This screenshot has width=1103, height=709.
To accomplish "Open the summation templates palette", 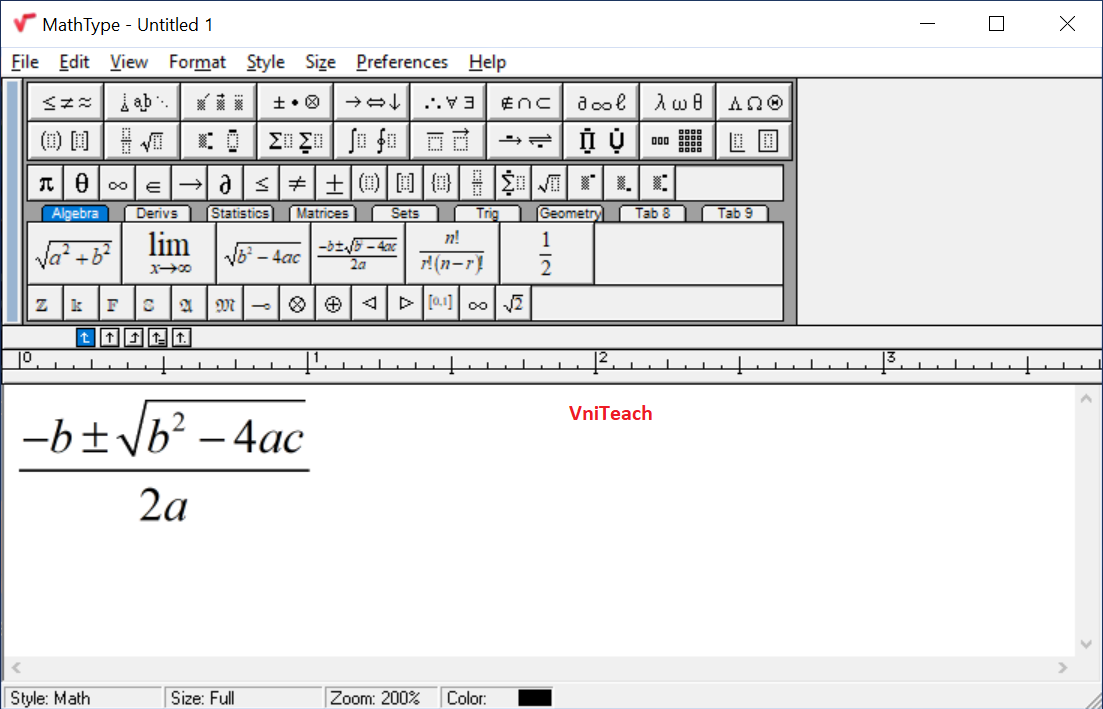I will pyautogui.click(x=294, y=140).
